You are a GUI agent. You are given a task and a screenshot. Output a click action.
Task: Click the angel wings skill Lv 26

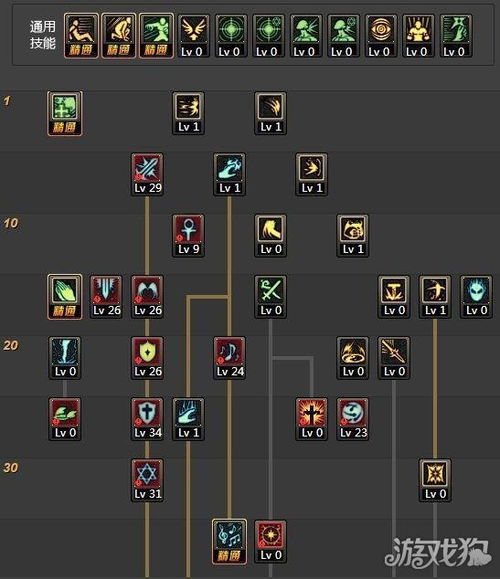coord(147,297)
